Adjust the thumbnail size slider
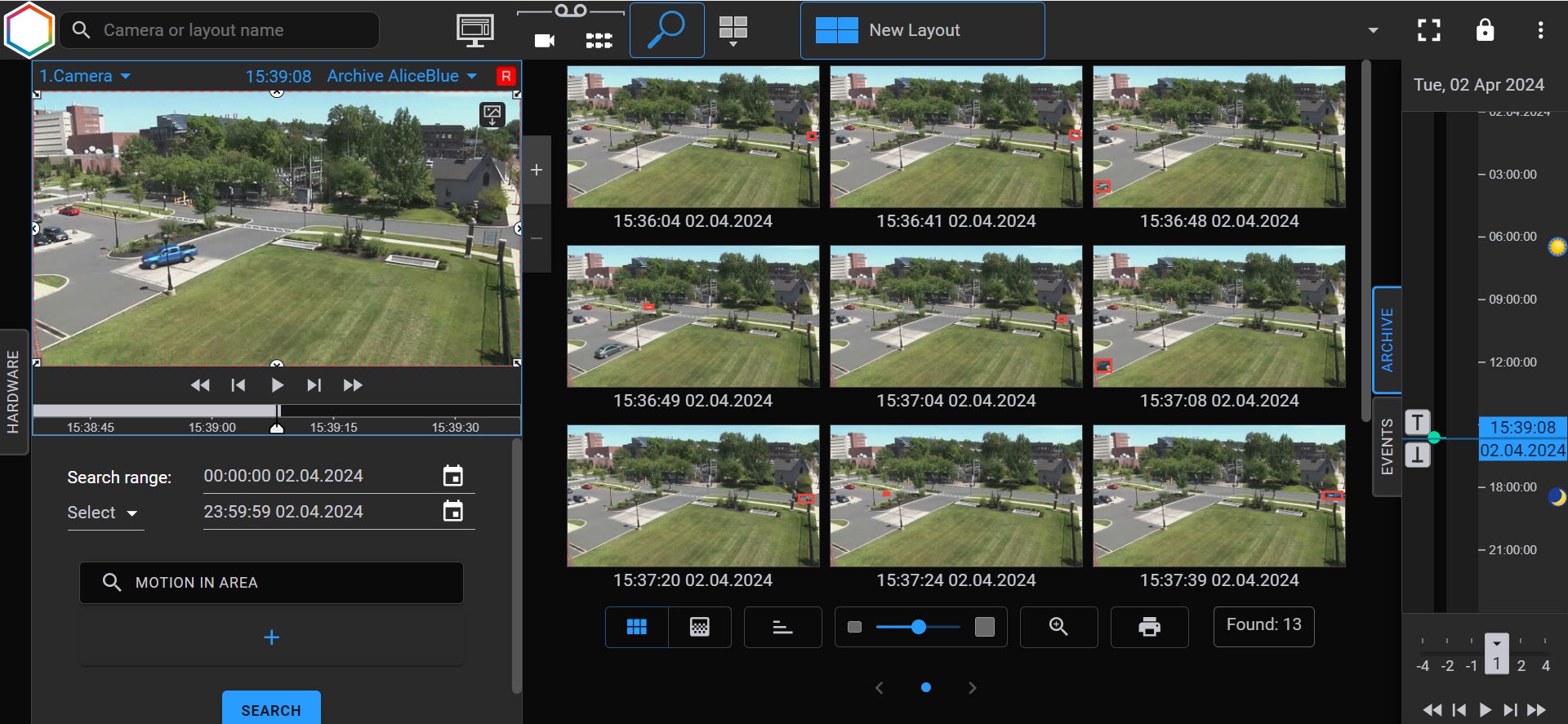This screenshot has height=724, width=1568. [x=919, y=627]
